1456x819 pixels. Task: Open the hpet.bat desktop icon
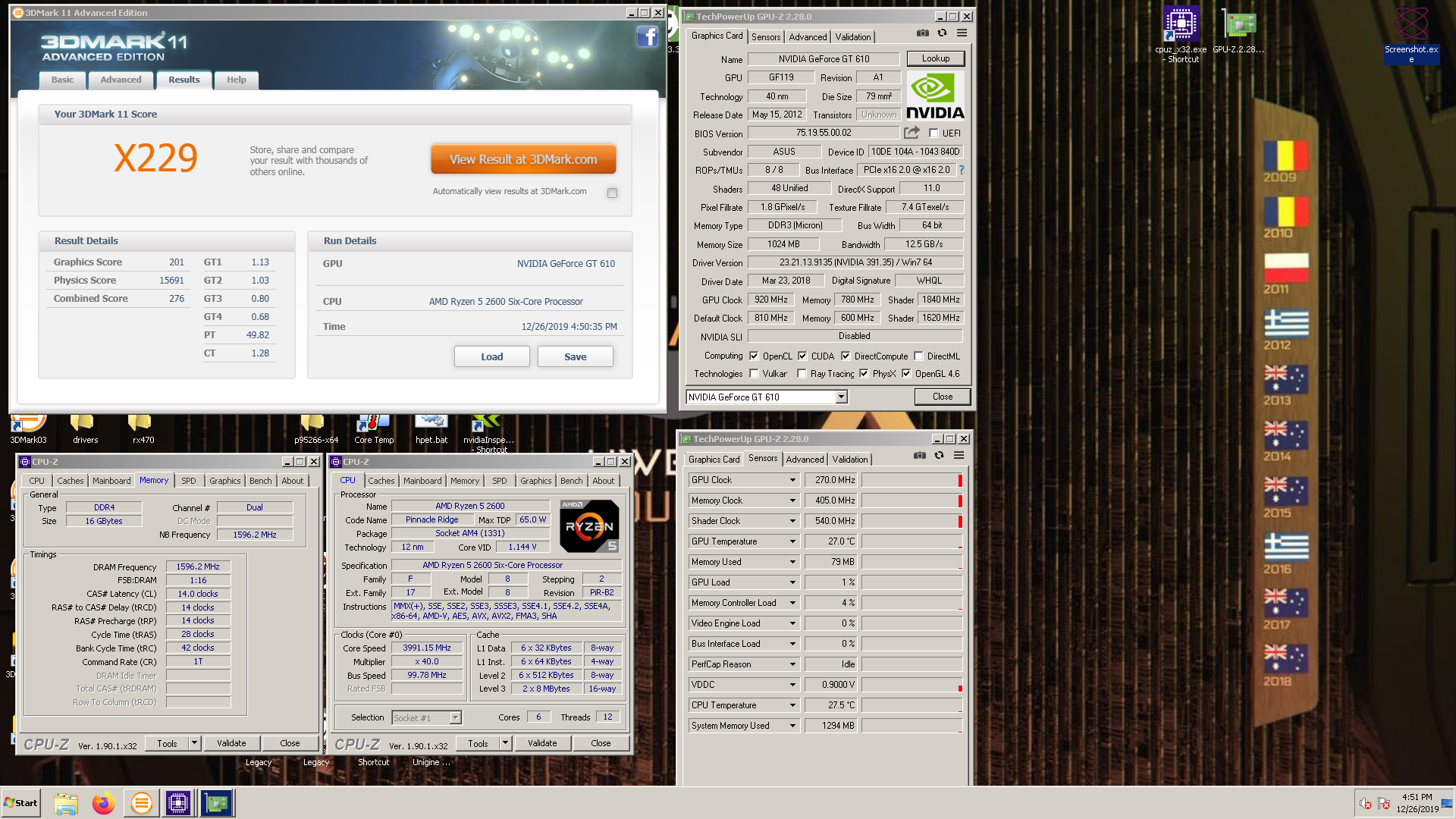tap(431, 428)
